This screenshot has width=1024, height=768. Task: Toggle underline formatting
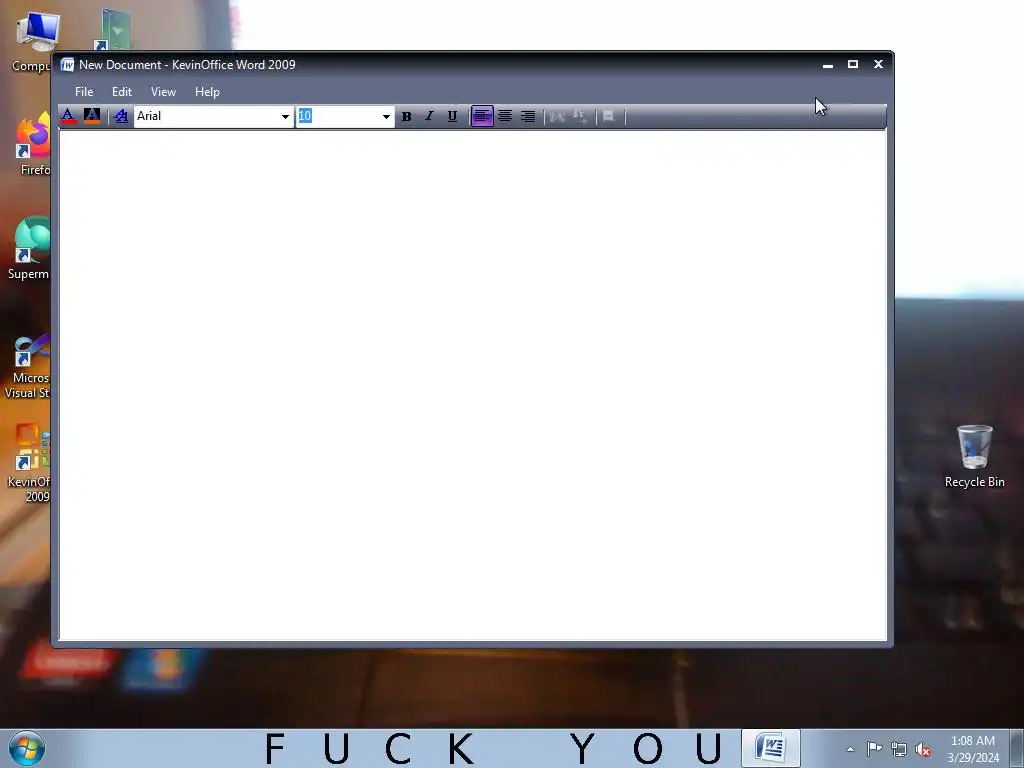click(452, 116)
